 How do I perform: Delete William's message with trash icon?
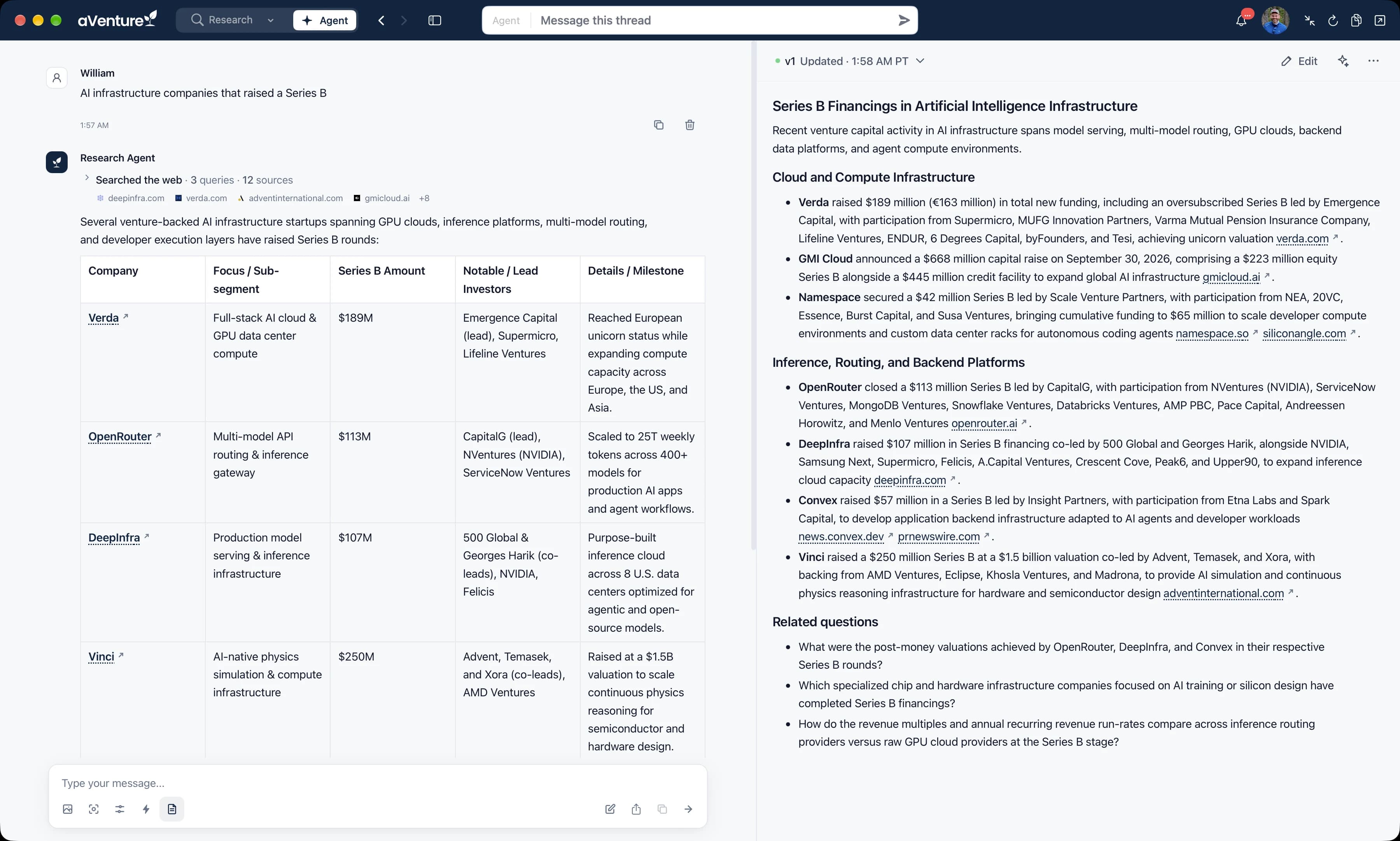pos(689,125)
